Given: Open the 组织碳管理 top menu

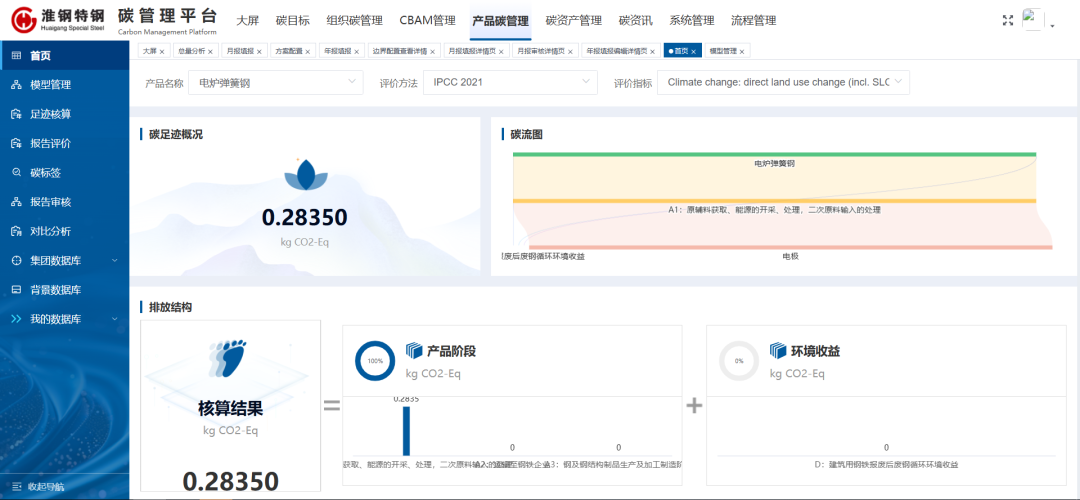Looking at the screenshot, I should click(x=354, y=21).
